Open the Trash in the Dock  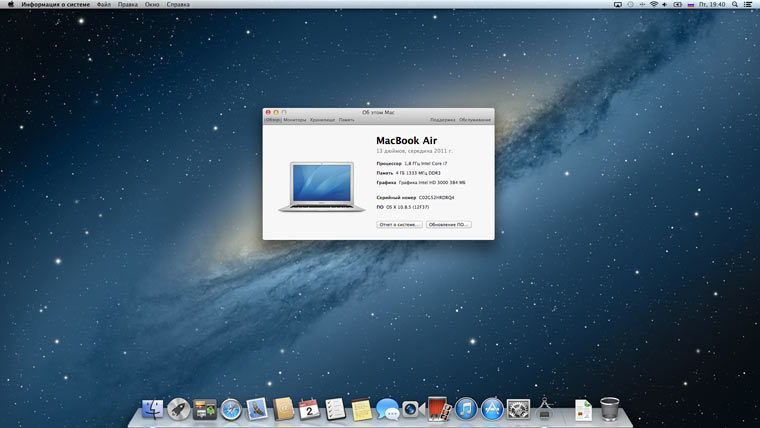point(610,408)
